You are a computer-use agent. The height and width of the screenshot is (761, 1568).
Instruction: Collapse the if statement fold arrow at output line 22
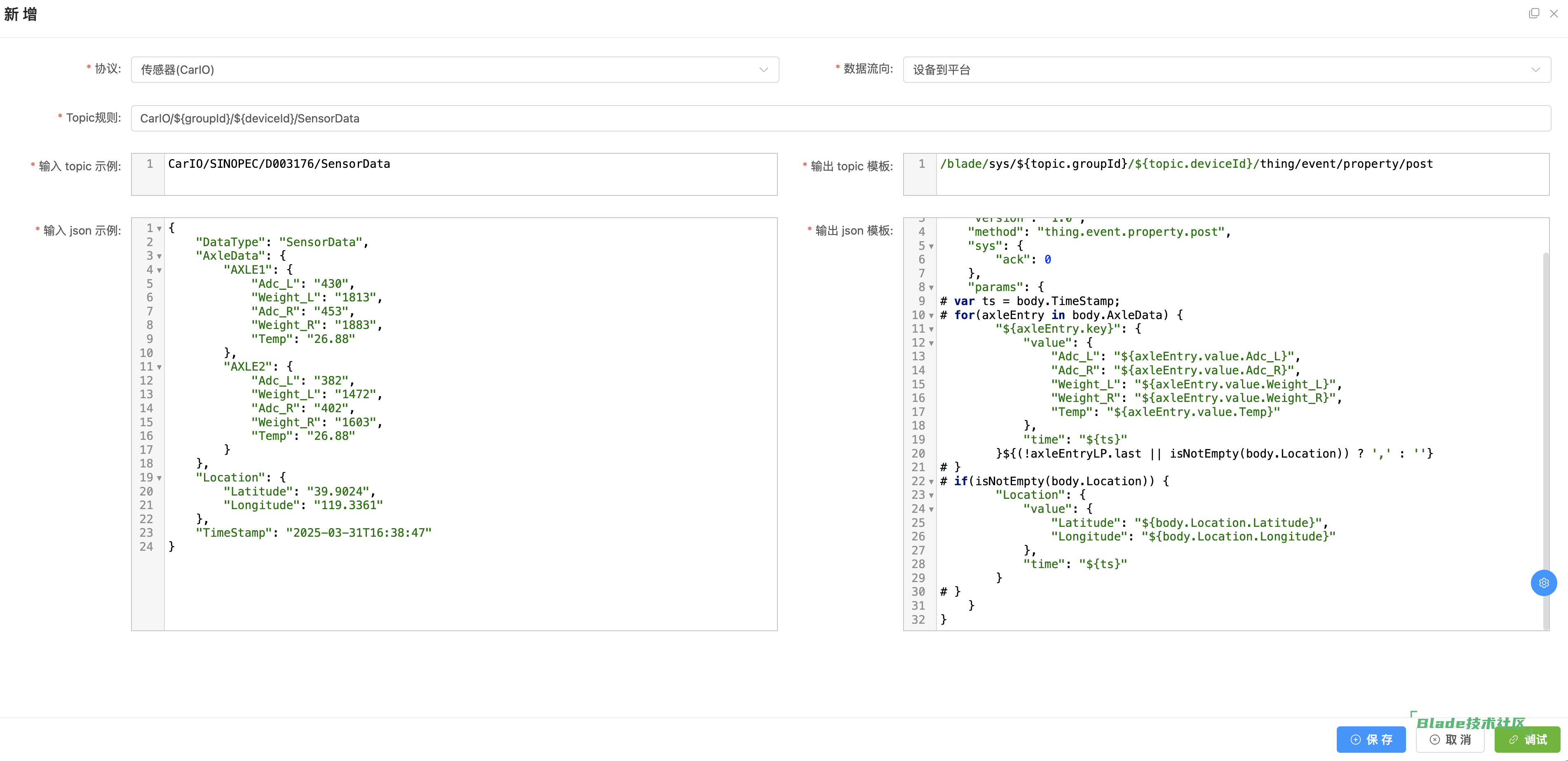pos(931,482)
